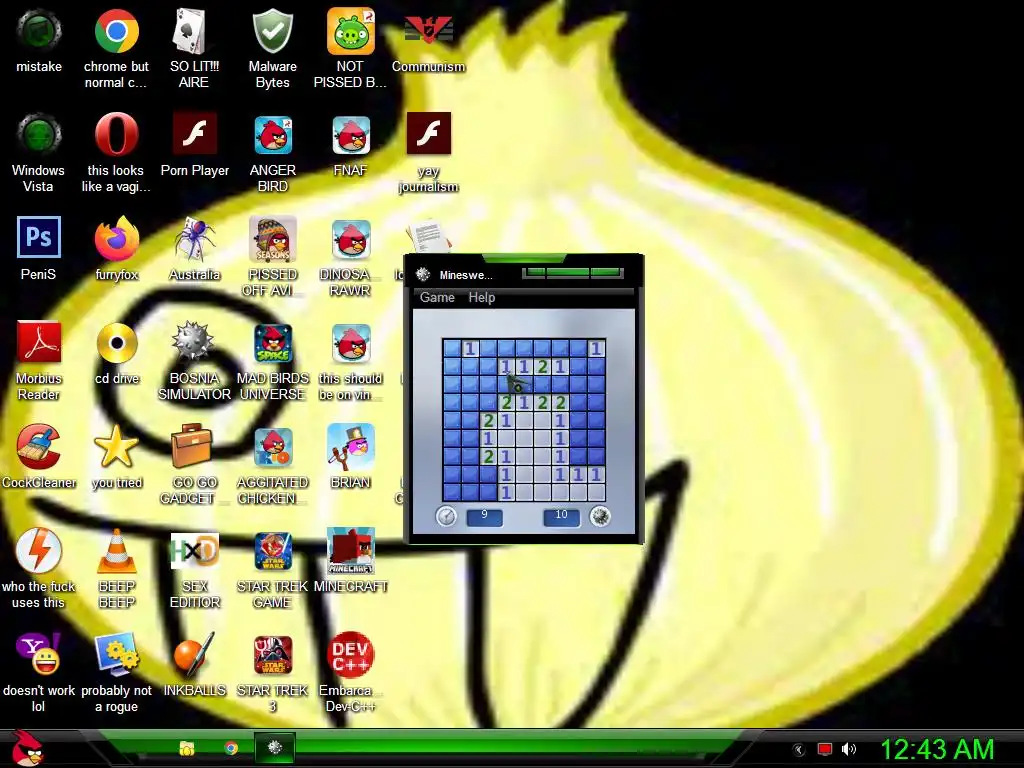
Task: Open Yahoo icon 'doesn't work lol'
Action: coord(39,654)
